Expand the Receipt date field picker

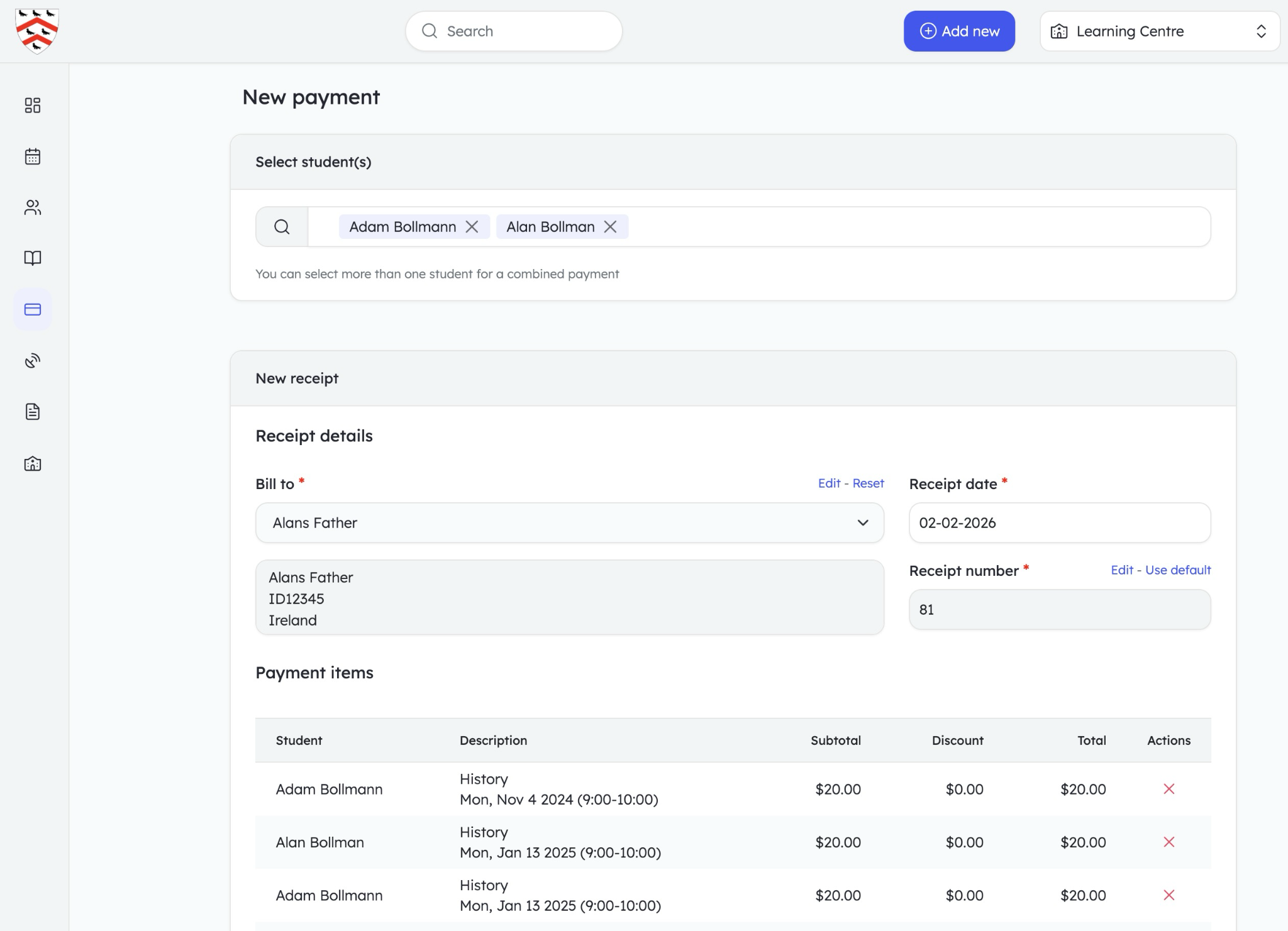point(1058,522)
